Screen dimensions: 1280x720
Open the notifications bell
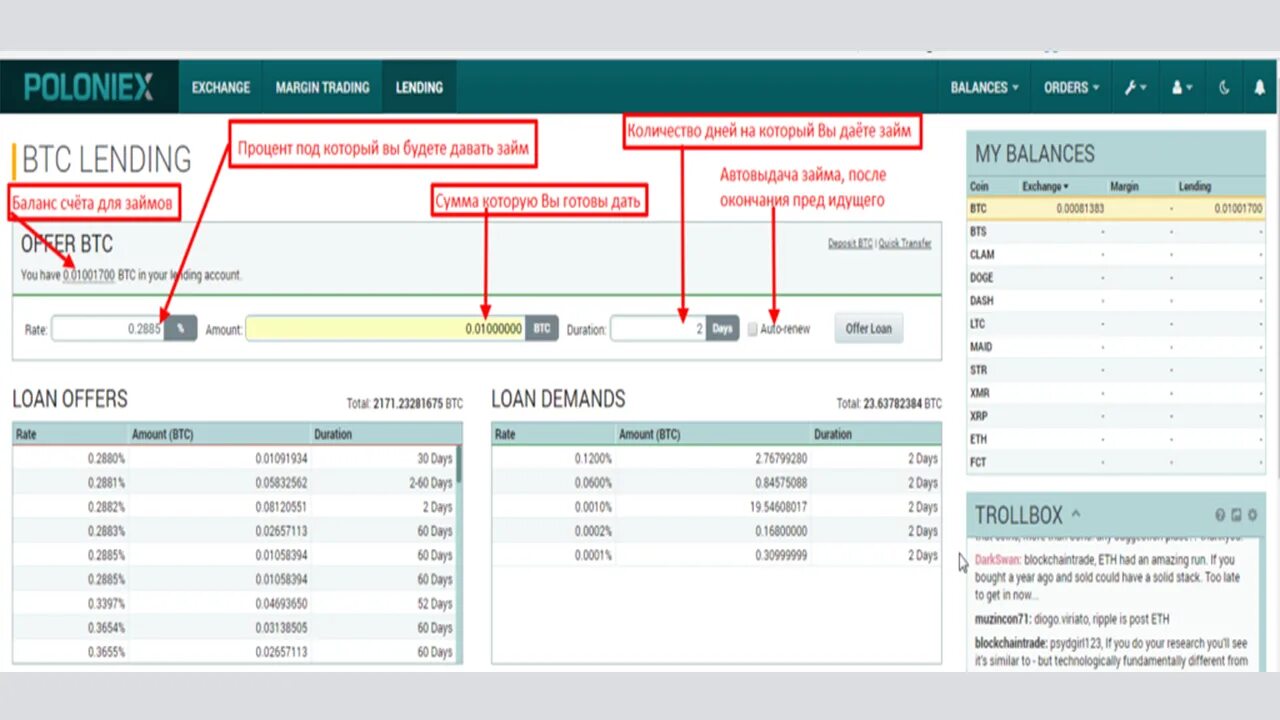[x=1259, y=87]
